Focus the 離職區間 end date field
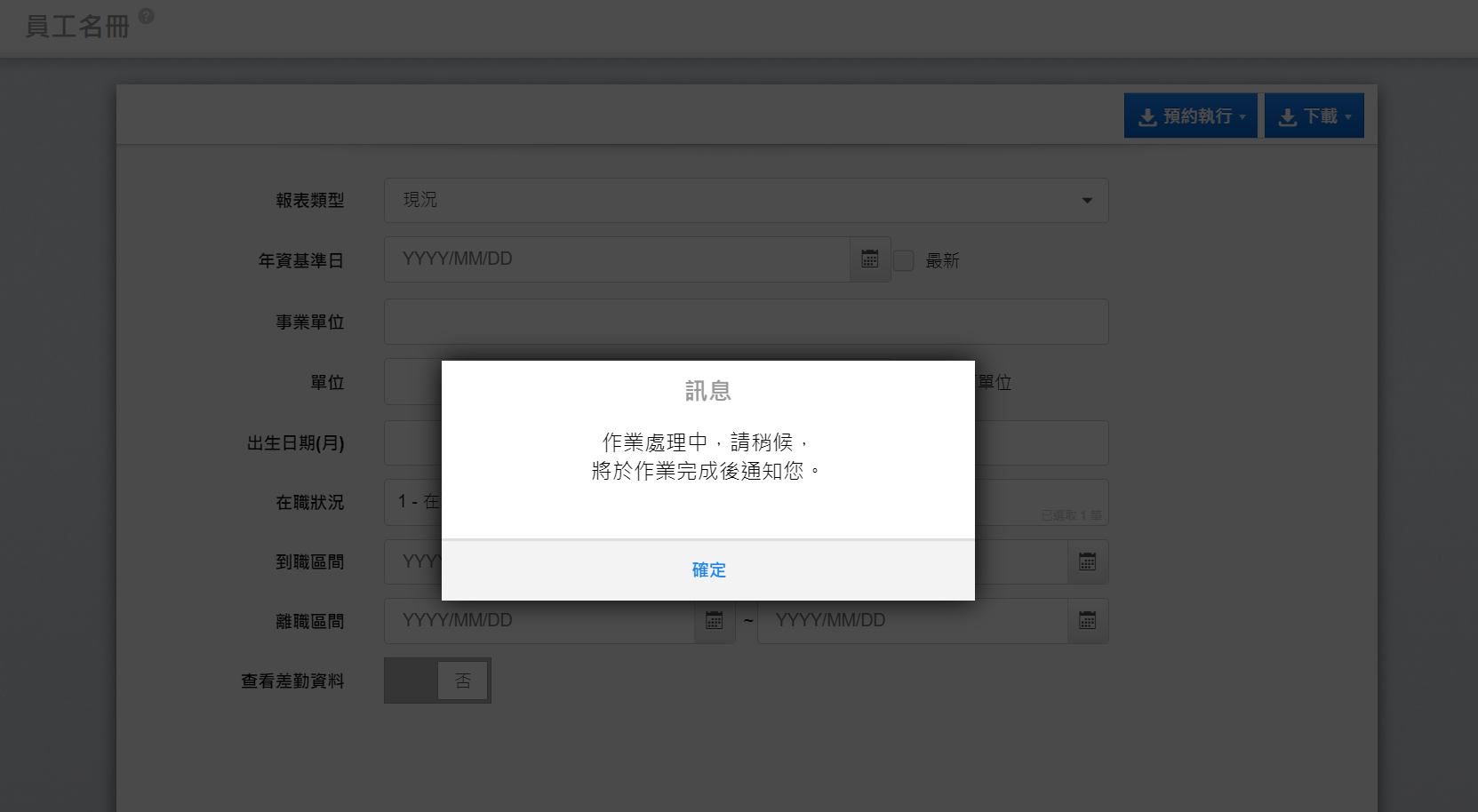Screen dimensions: 1478x812 pos(911,621)
